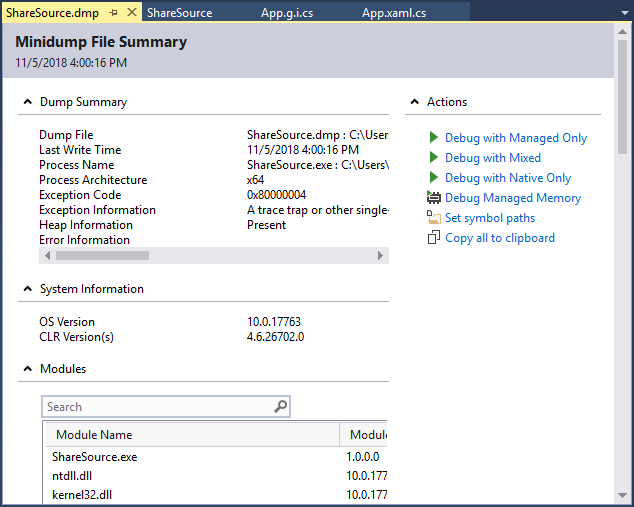The width and height of the screenshot is (634, 507).
Task: Switch to the App.g.i.cs tab
Action: coord(286,13)
